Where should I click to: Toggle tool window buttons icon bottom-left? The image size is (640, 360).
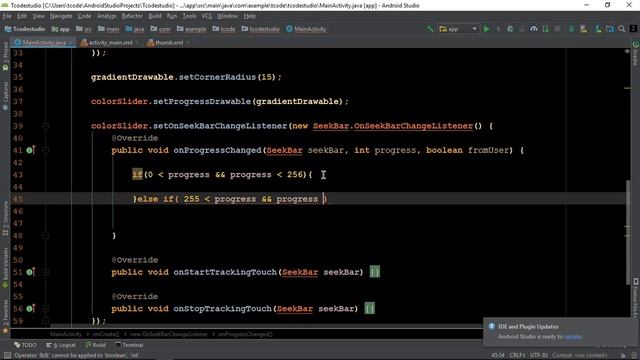click(x=7, y=356)
